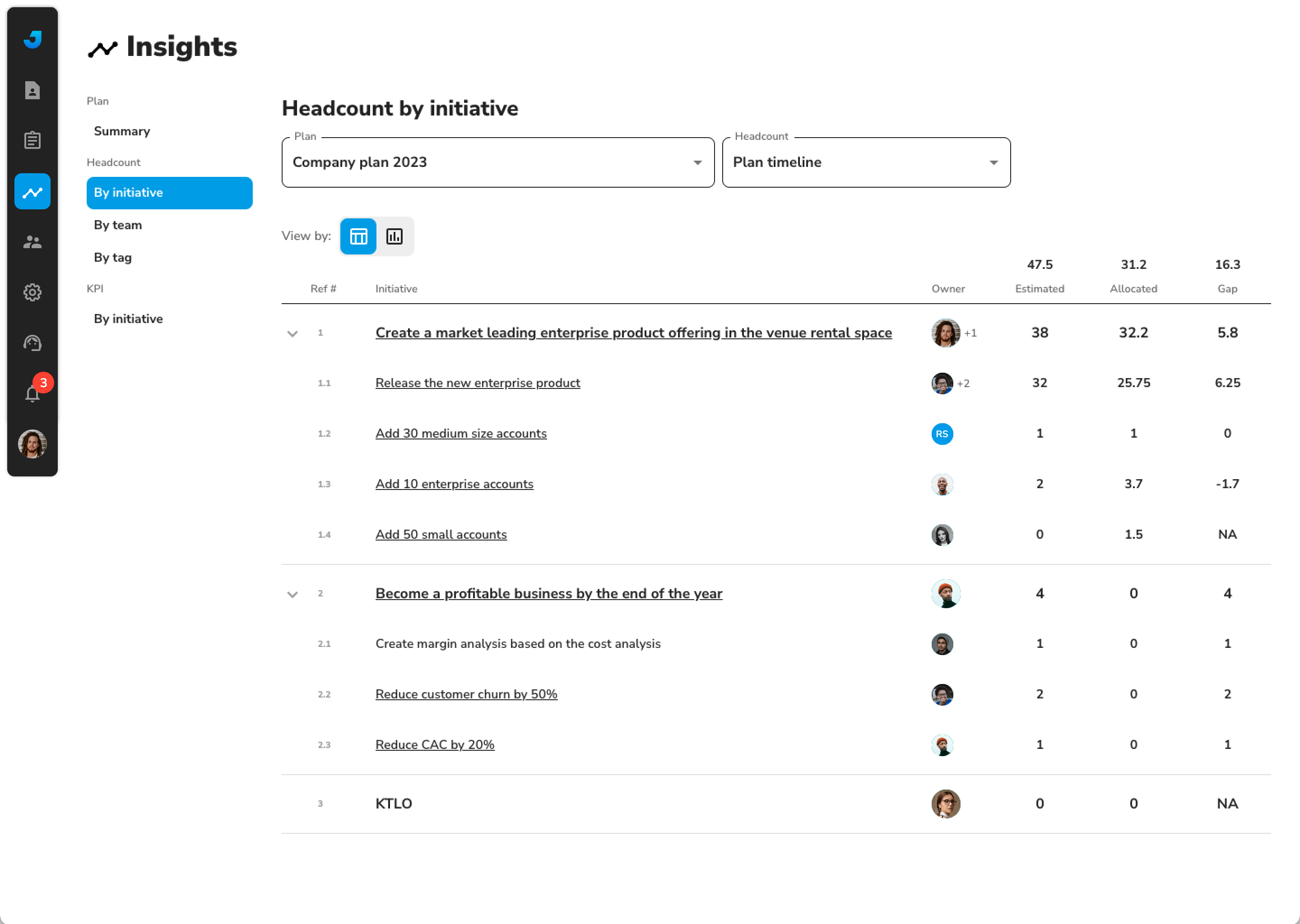Switch to bar chart view
The height and width of the screenshot is (924, 1300).
(x=395, y=236)
